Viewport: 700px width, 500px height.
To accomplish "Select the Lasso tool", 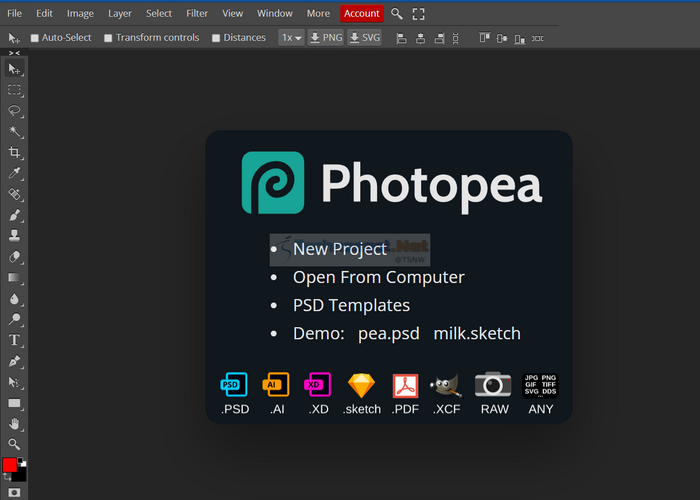I will tap(14, 110).
